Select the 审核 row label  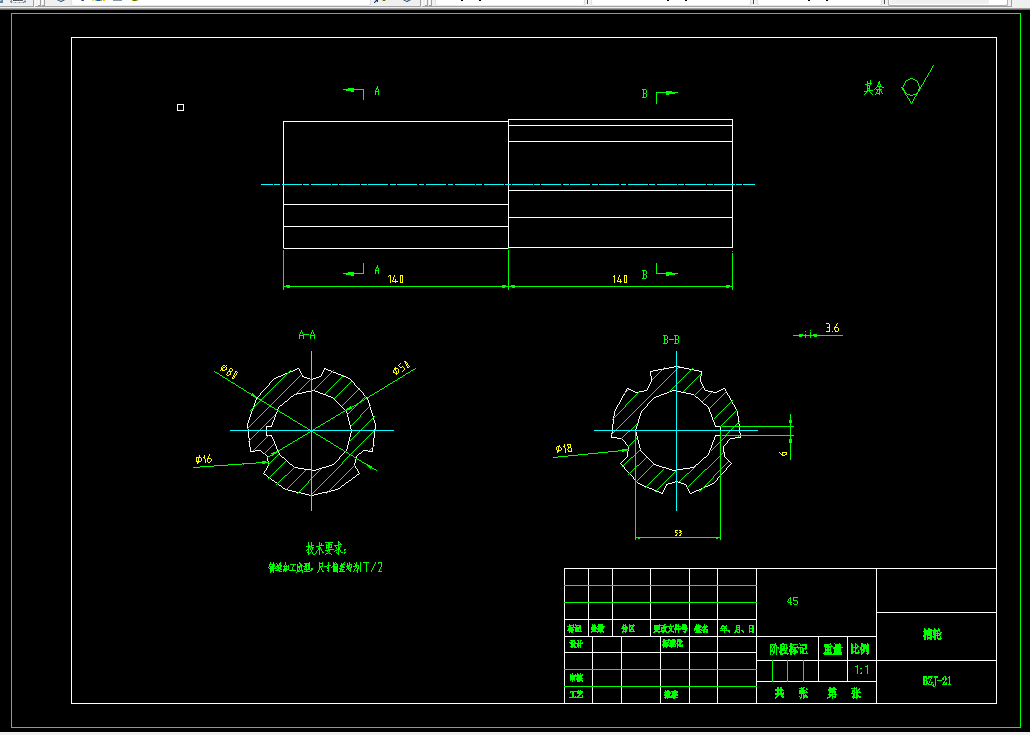point(576,677)
